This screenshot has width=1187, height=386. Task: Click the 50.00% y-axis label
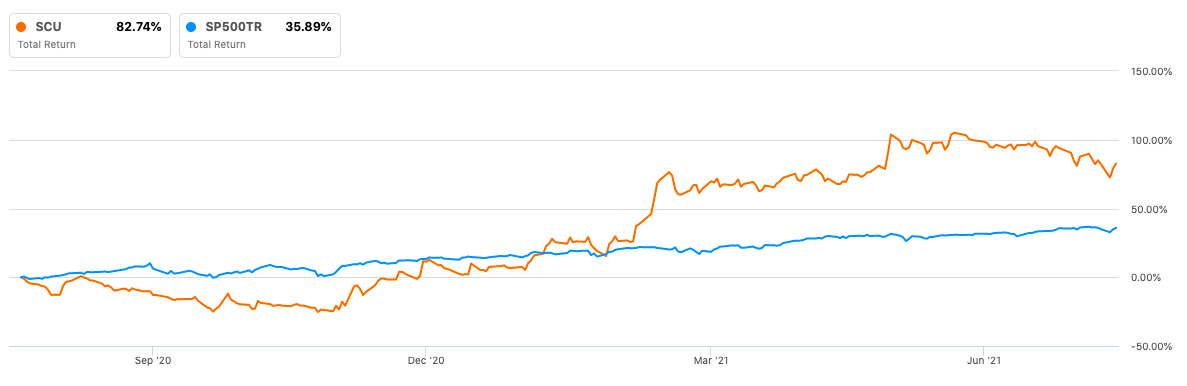[1152, 209]
